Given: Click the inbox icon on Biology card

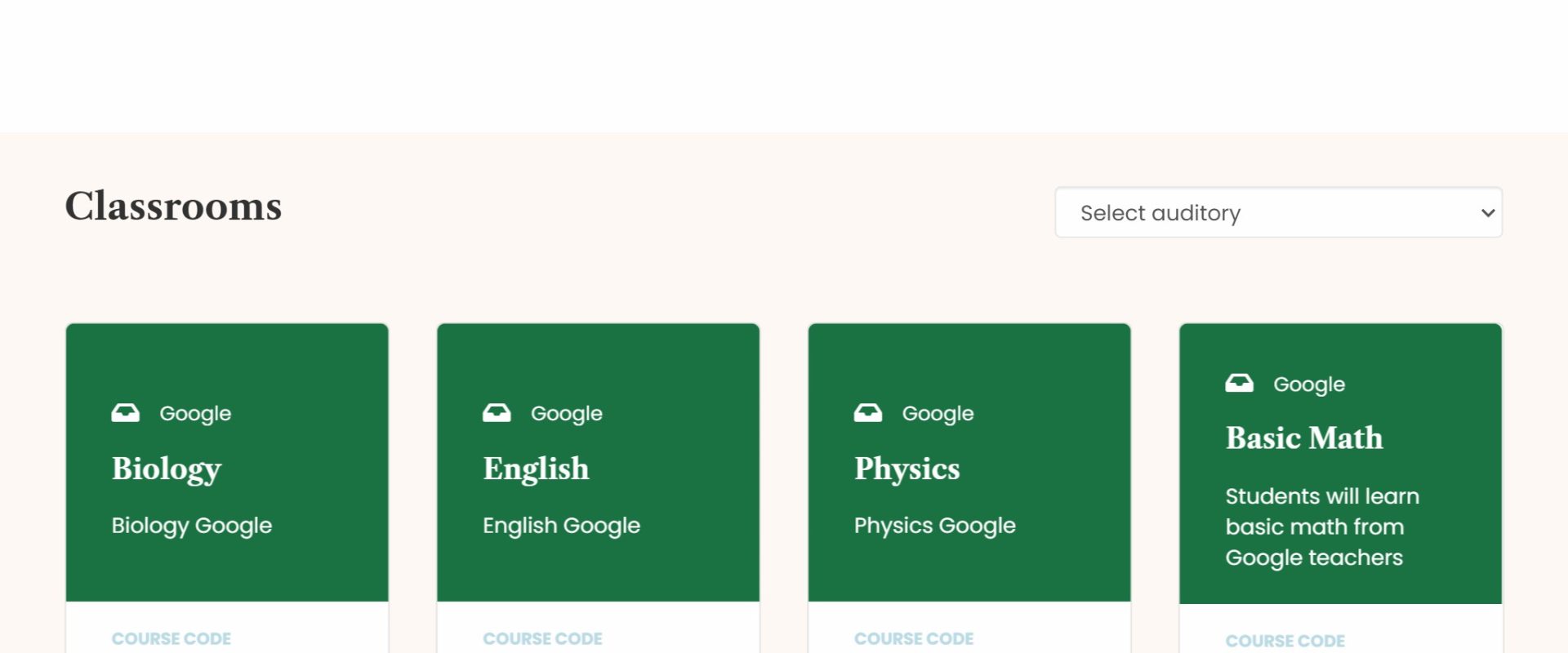Looking at the screenshot, I should tap(125, 413).
